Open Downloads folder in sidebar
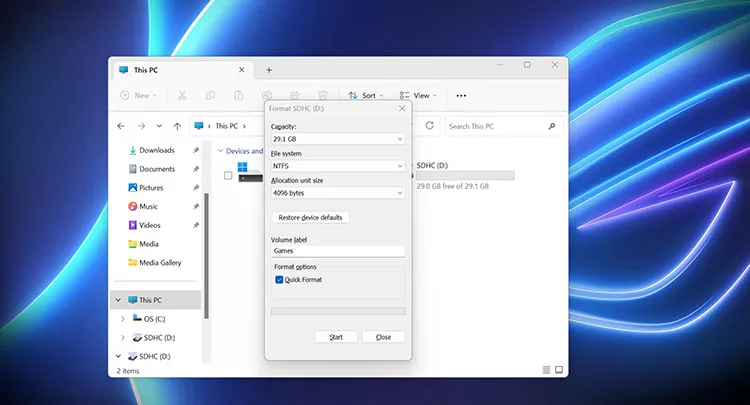The image size is (750, 405). click(156, 150)
